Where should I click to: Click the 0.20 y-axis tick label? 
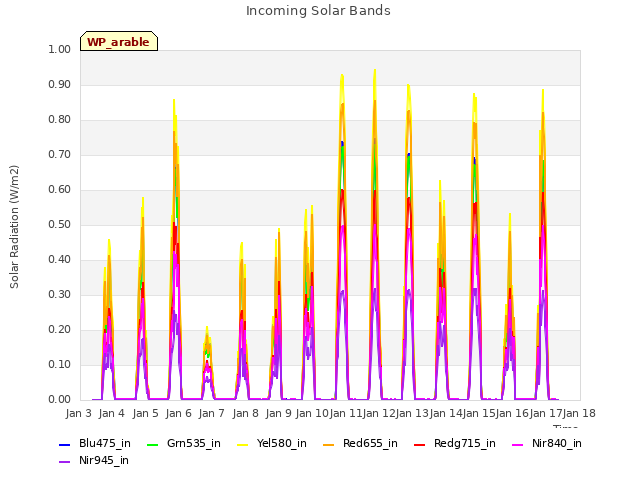pos(60,329)
